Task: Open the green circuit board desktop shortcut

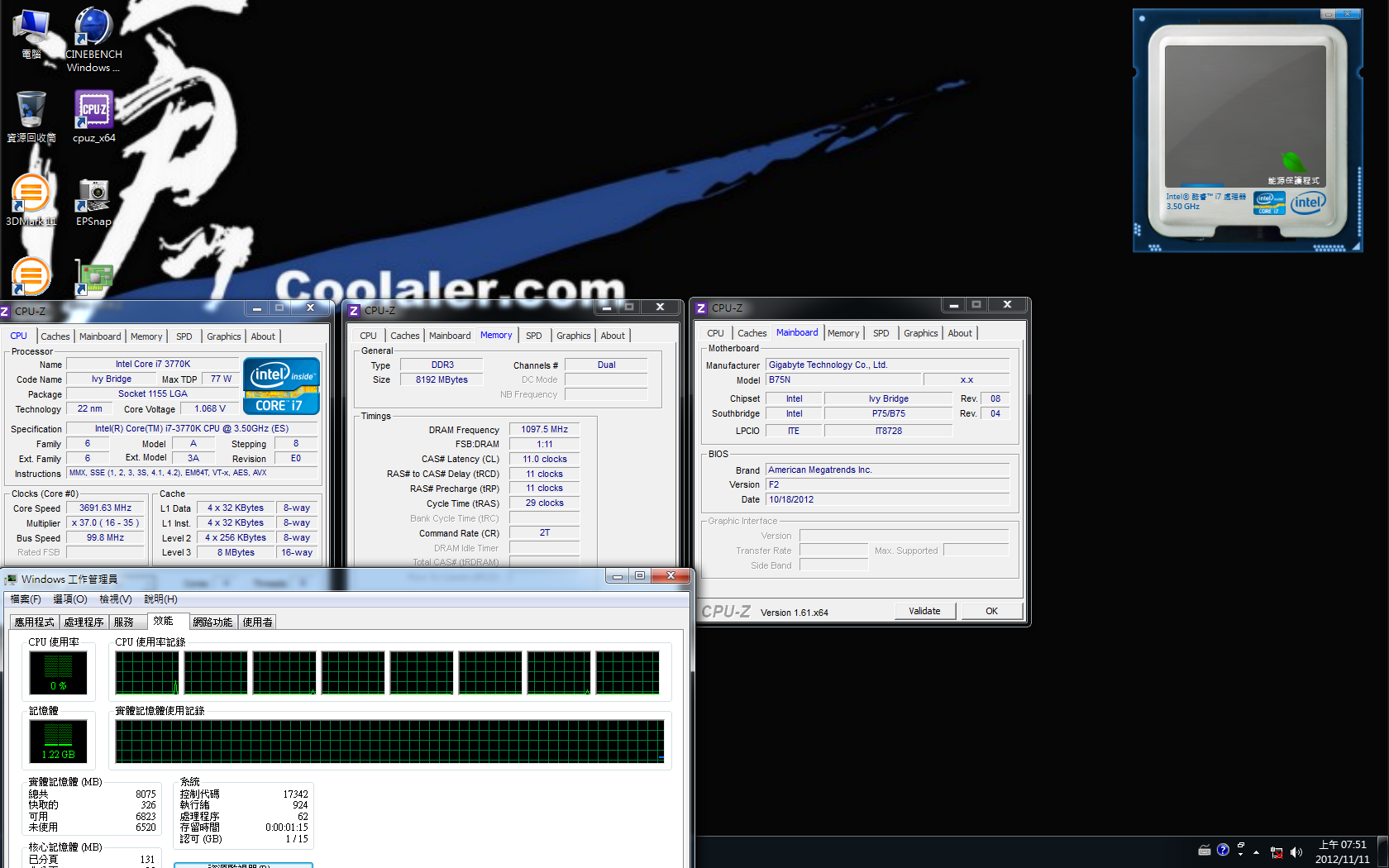Action: pyautogui.click(x=93, y=277)
